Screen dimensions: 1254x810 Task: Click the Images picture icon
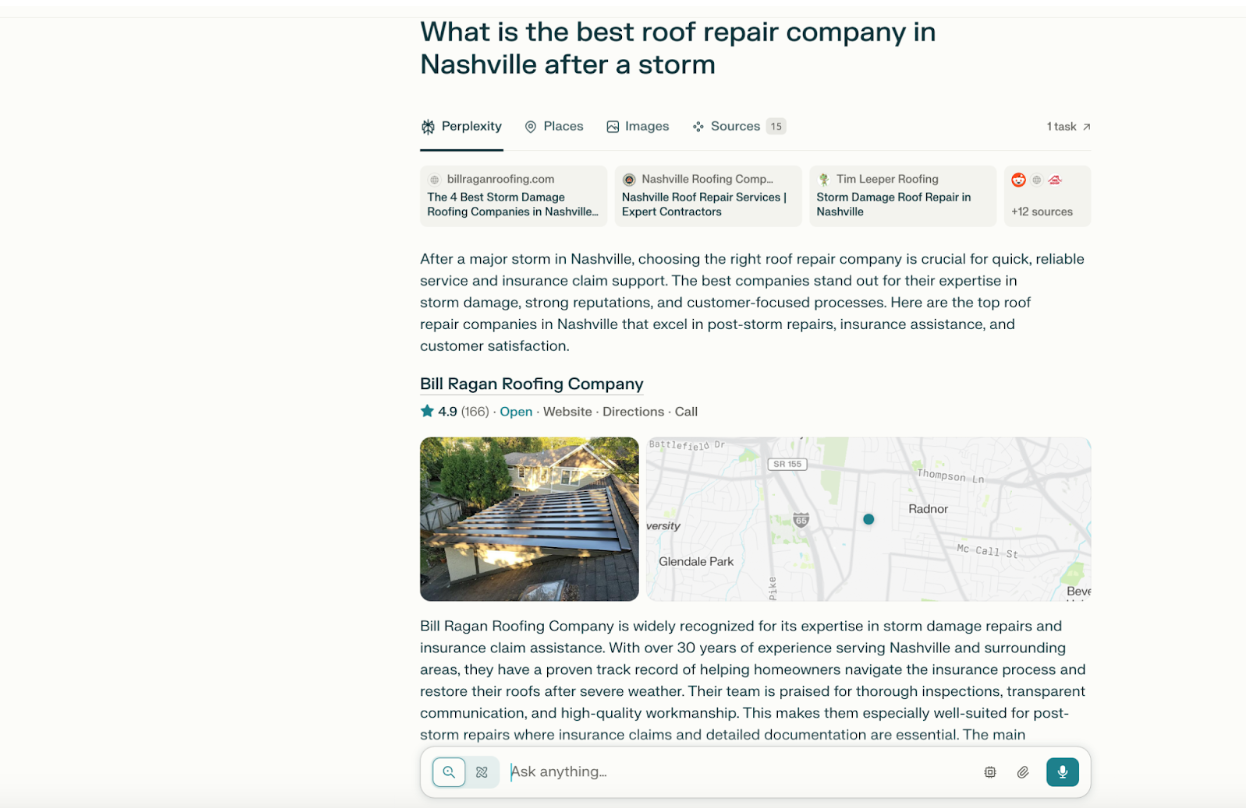pos(613,127)
